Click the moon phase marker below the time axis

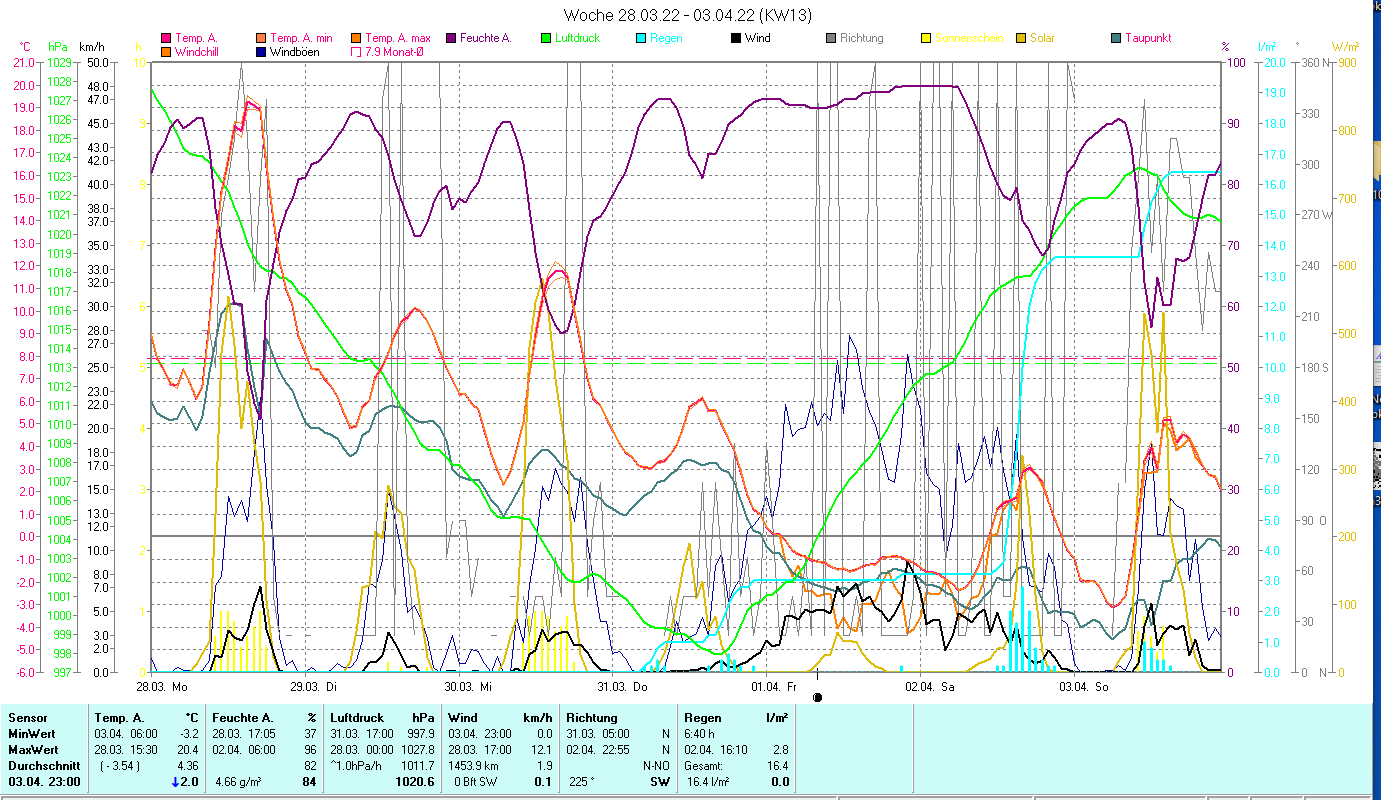click(818, 697)
